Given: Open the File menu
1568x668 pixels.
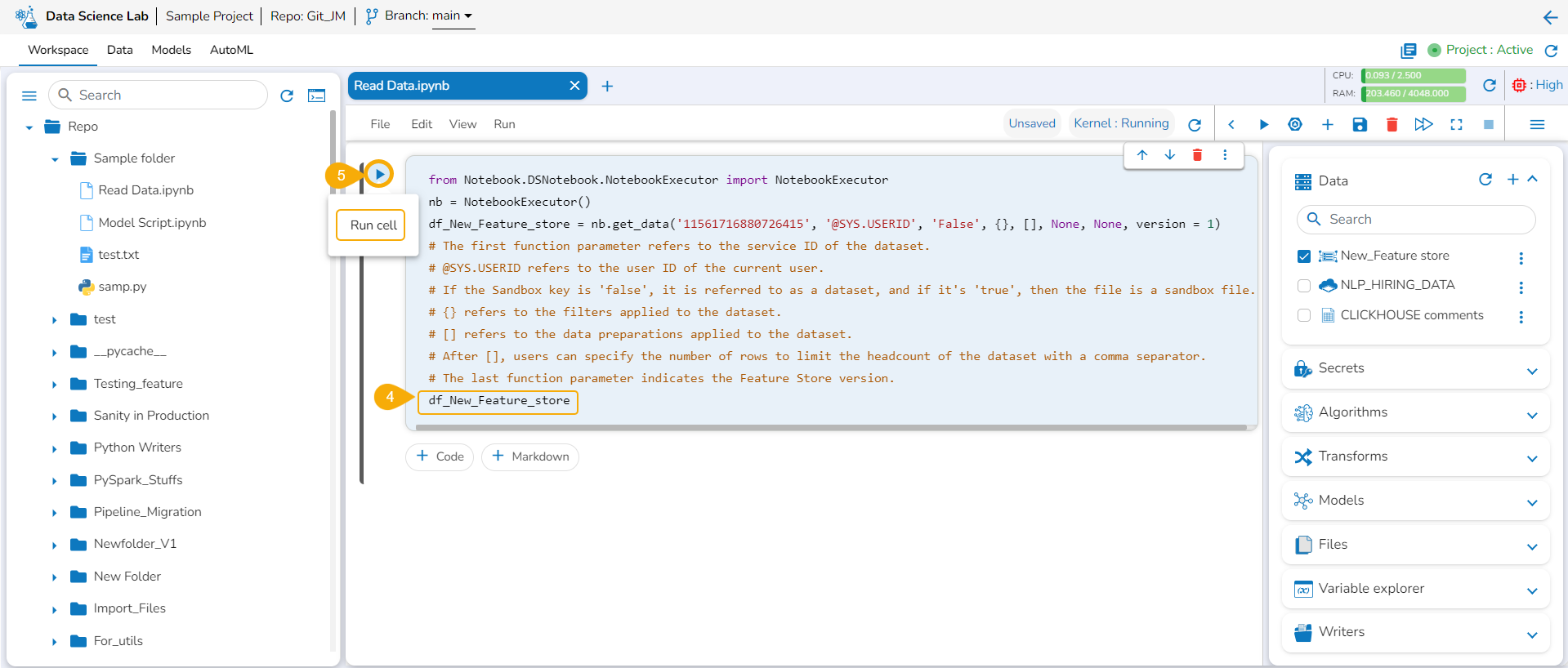Looking at the screenshot, I should (x=380, y=124).
